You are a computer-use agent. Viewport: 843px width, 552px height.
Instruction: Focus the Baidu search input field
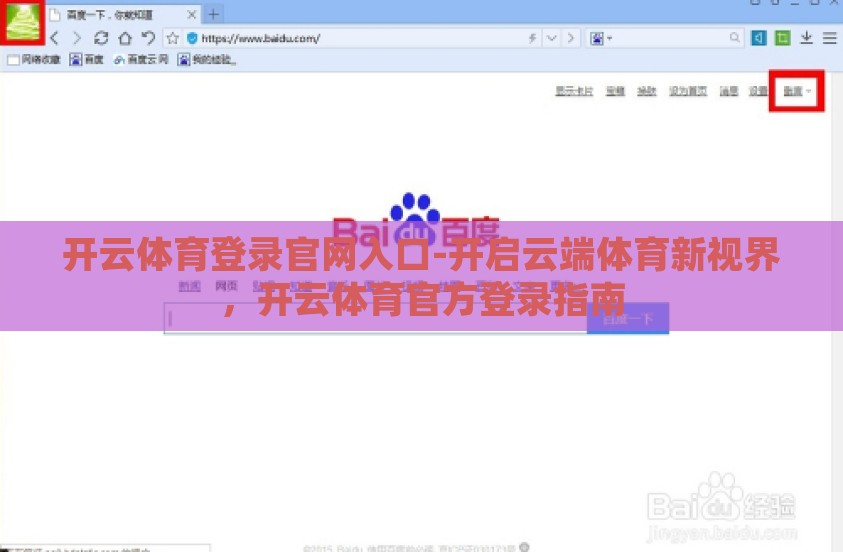click(375, 319)
